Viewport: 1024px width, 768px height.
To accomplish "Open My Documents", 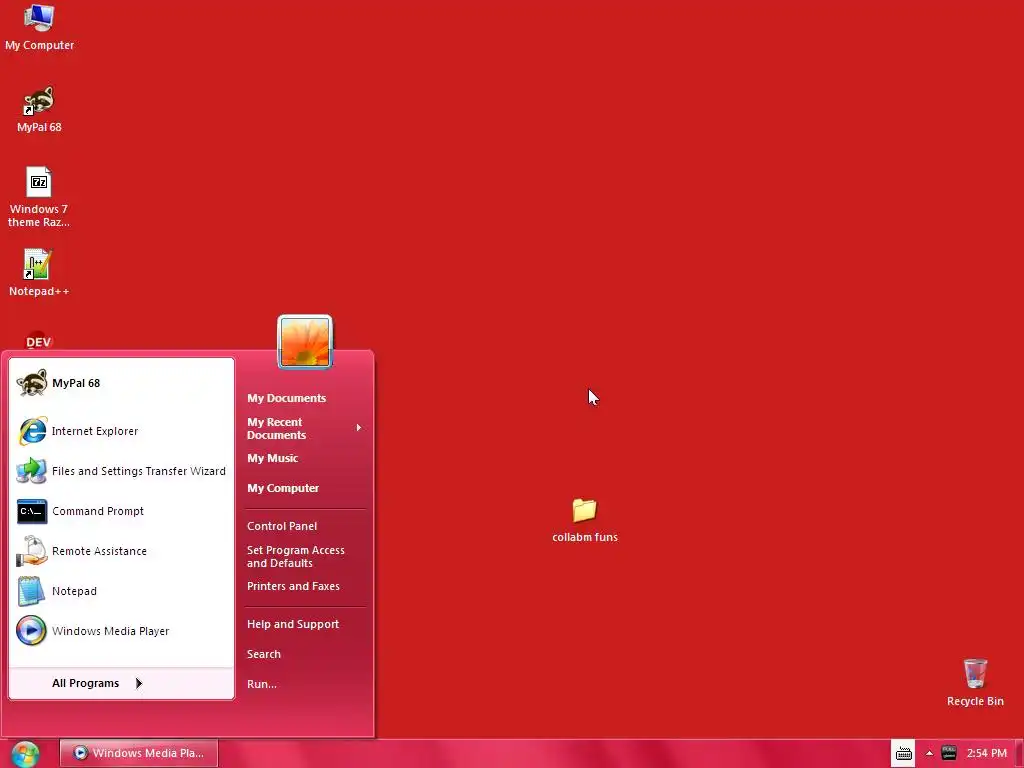I will click(x=286, y=398).
